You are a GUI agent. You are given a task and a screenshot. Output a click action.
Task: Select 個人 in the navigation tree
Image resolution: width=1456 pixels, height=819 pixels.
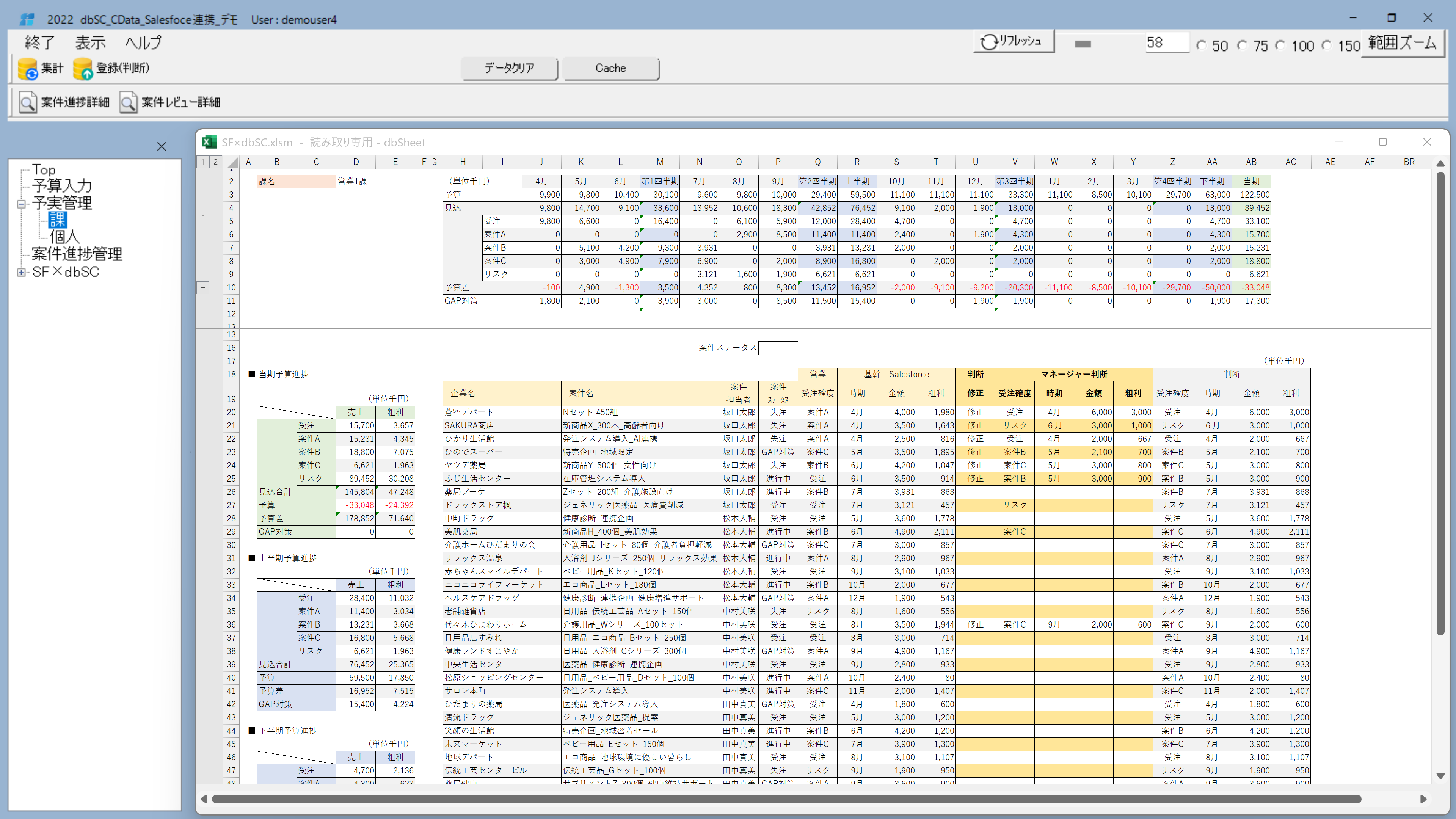[x=64, y=237]
